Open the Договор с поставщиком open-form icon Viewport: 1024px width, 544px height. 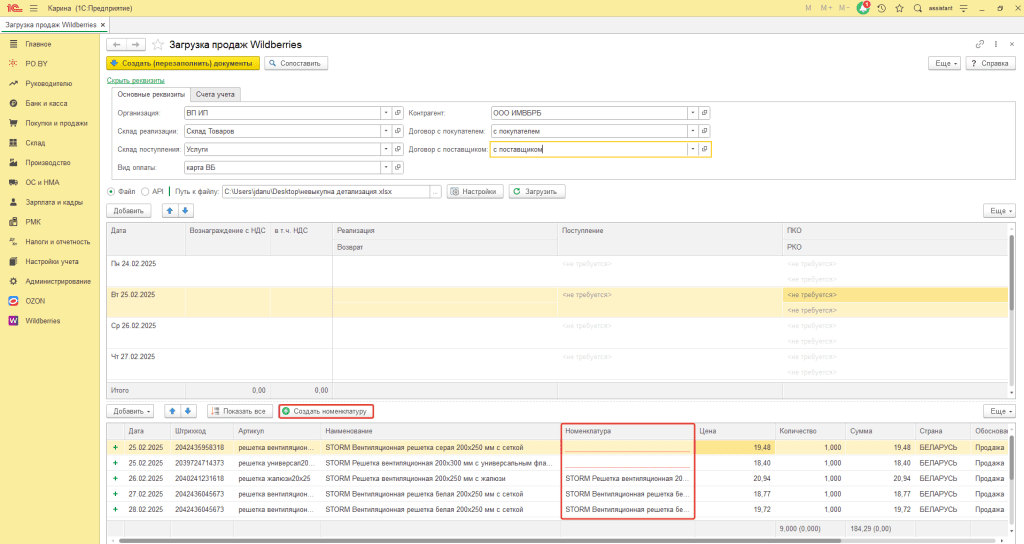[x=704, y=150]
